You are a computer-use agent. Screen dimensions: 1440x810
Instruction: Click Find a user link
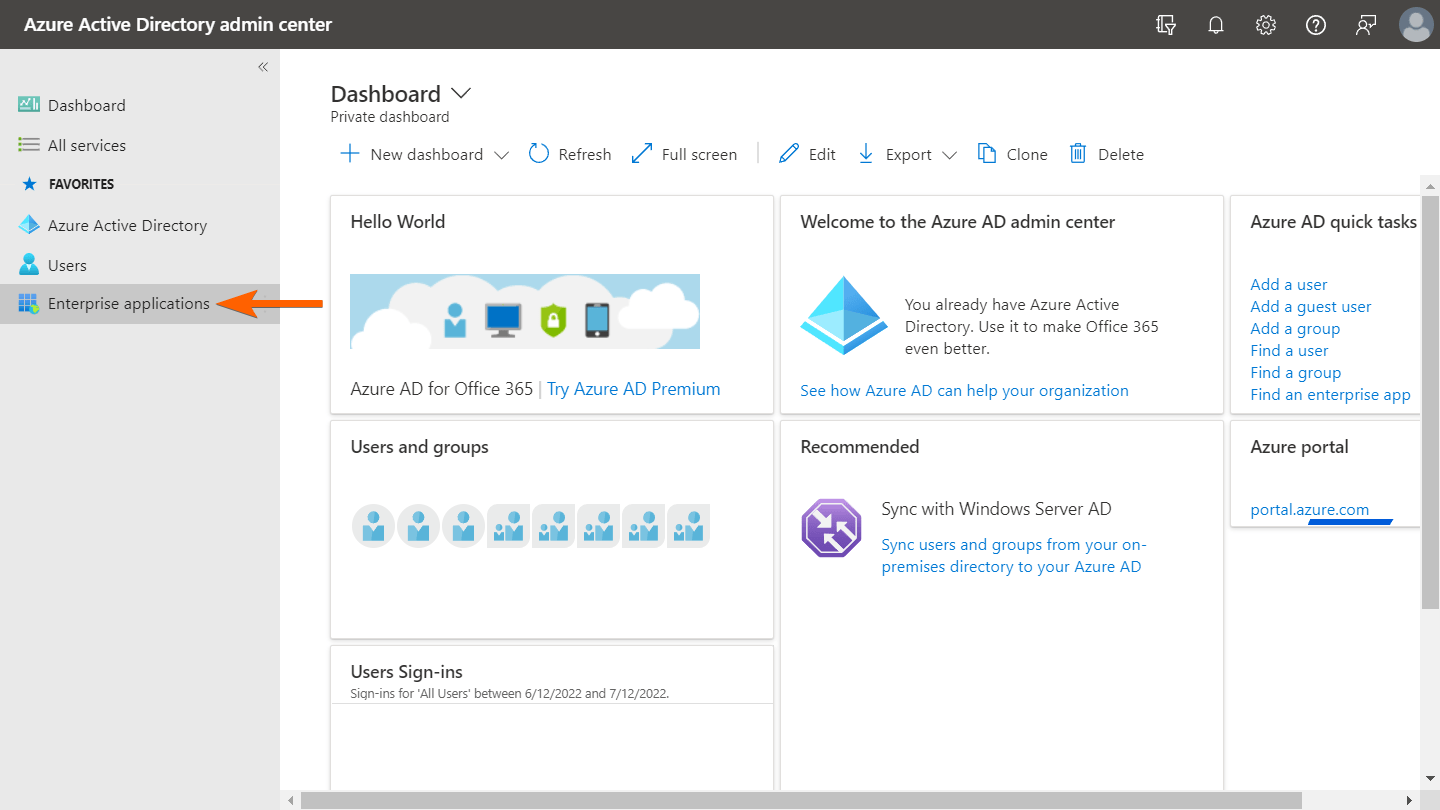coord(1289,350)
